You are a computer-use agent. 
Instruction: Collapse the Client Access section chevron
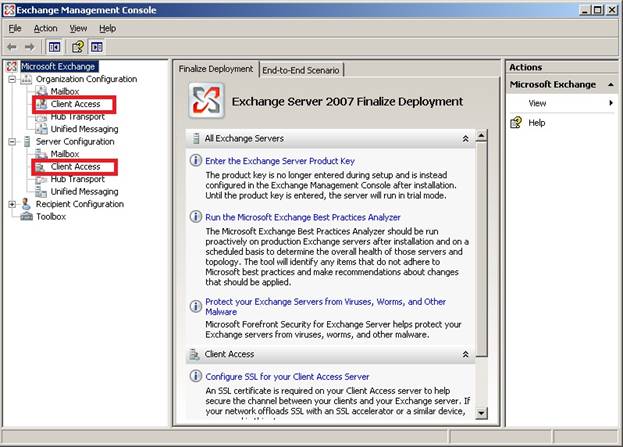click(x=465, y=354)
